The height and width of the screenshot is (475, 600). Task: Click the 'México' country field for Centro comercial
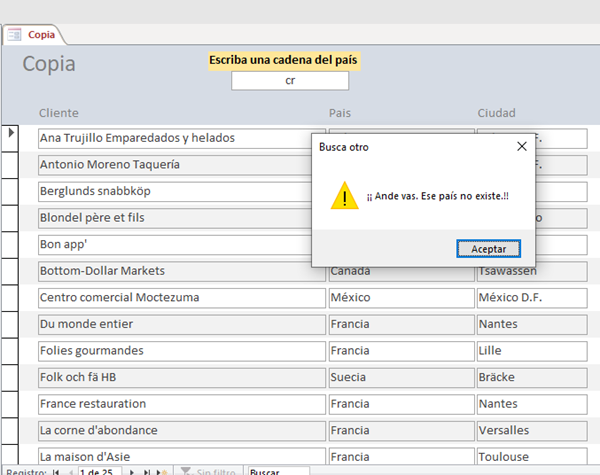pyautogui.click(x=401, y=298)
